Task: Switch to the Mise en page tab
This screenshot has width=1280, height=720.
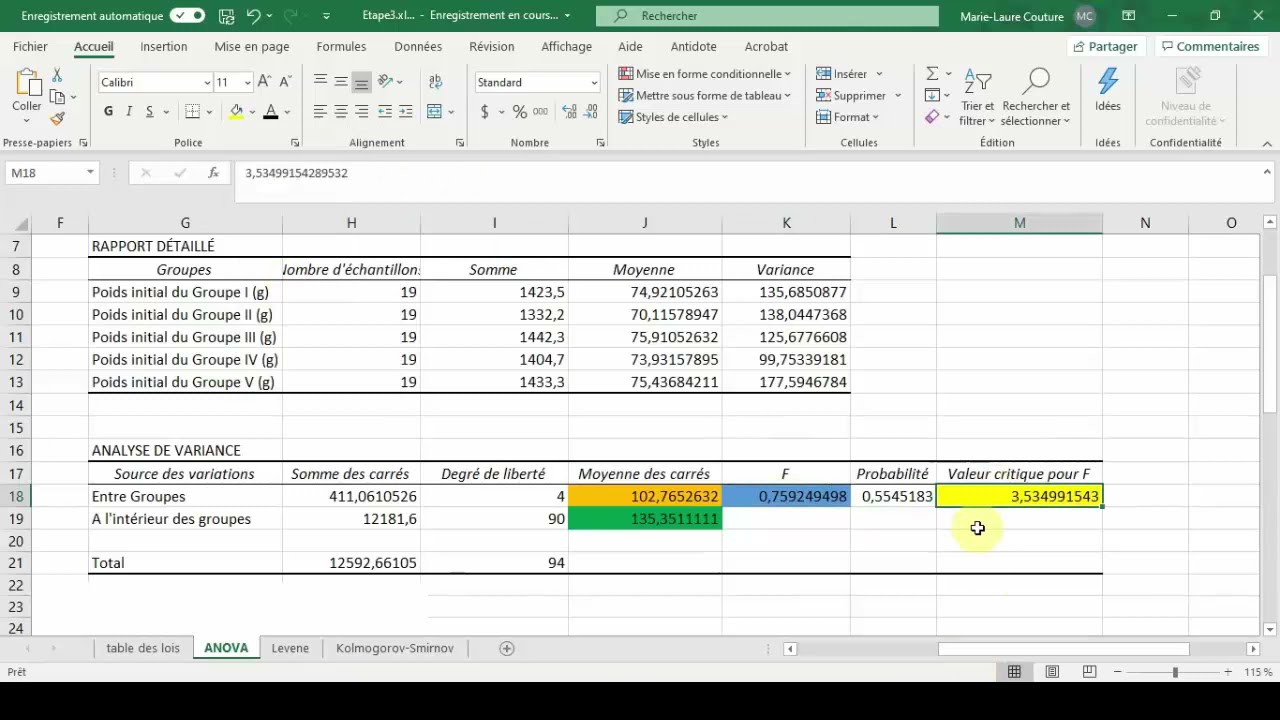Action: coord(252,47)
